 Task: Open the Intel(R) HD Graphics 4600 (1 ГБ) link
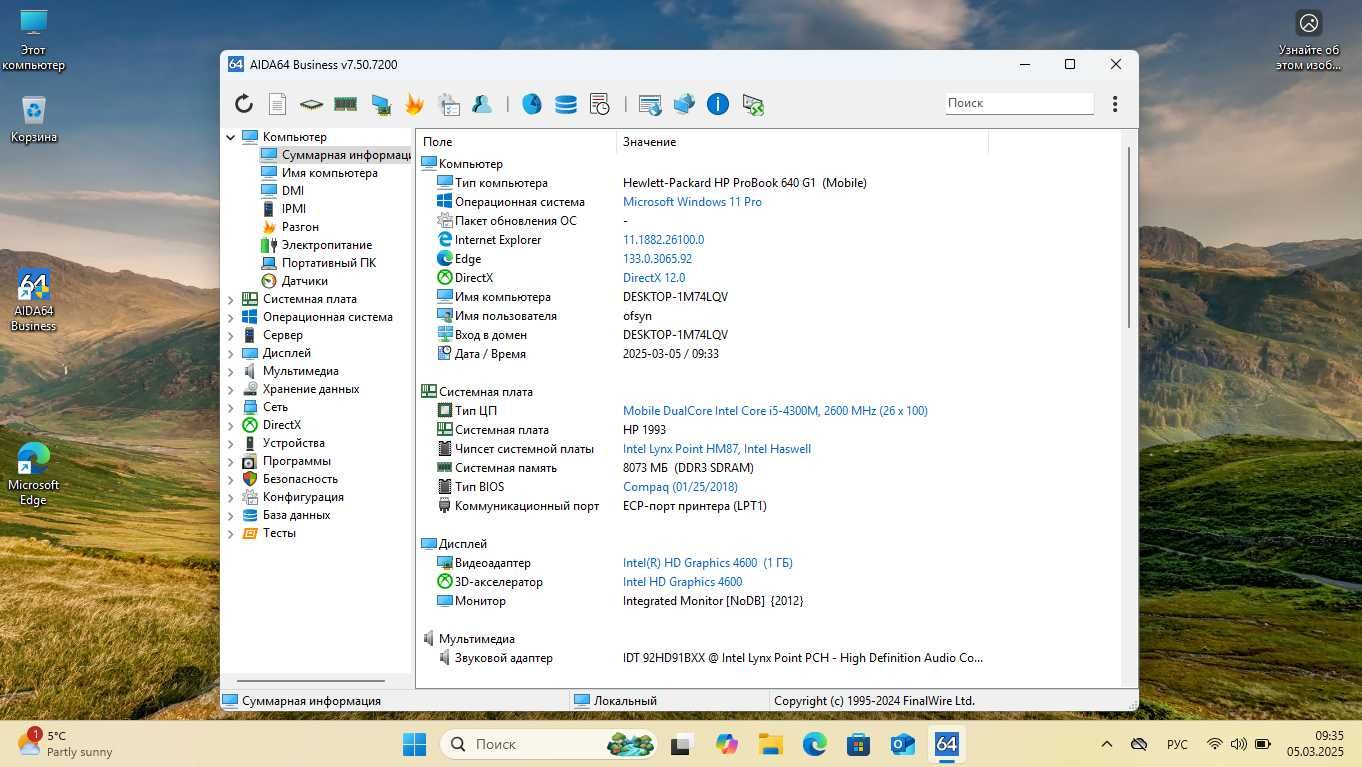pos(708,563)
